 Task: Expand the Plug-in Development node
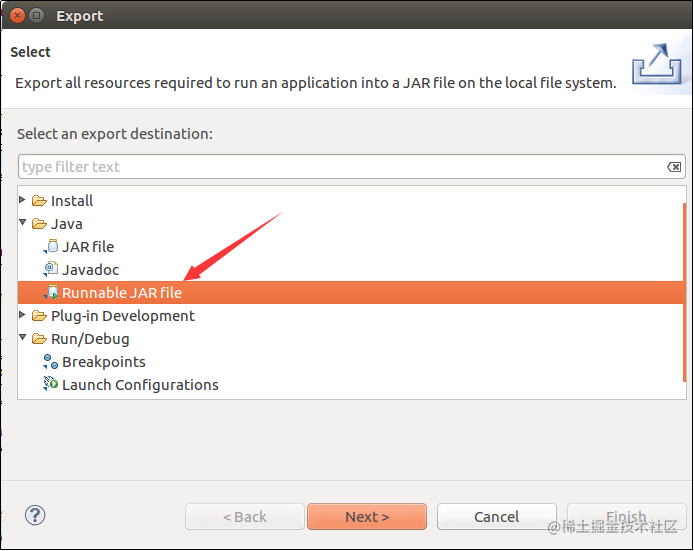click(x=22, y=315)
